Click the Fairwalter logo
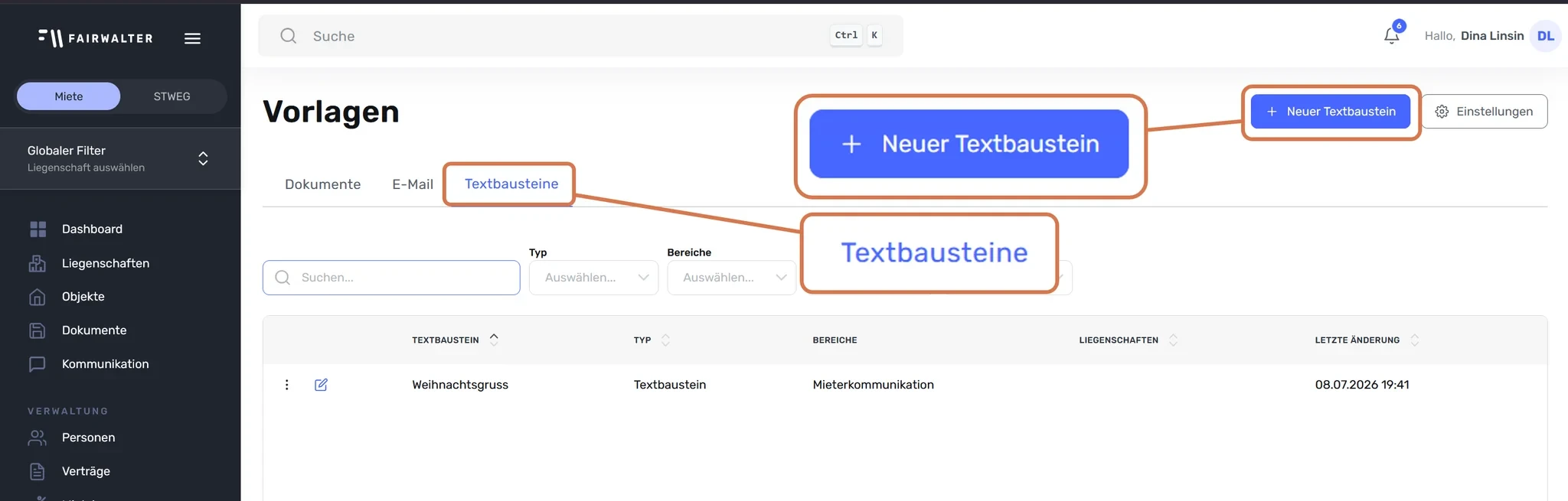This screenshot has height=501, width=1568. (x=96, y=37)
